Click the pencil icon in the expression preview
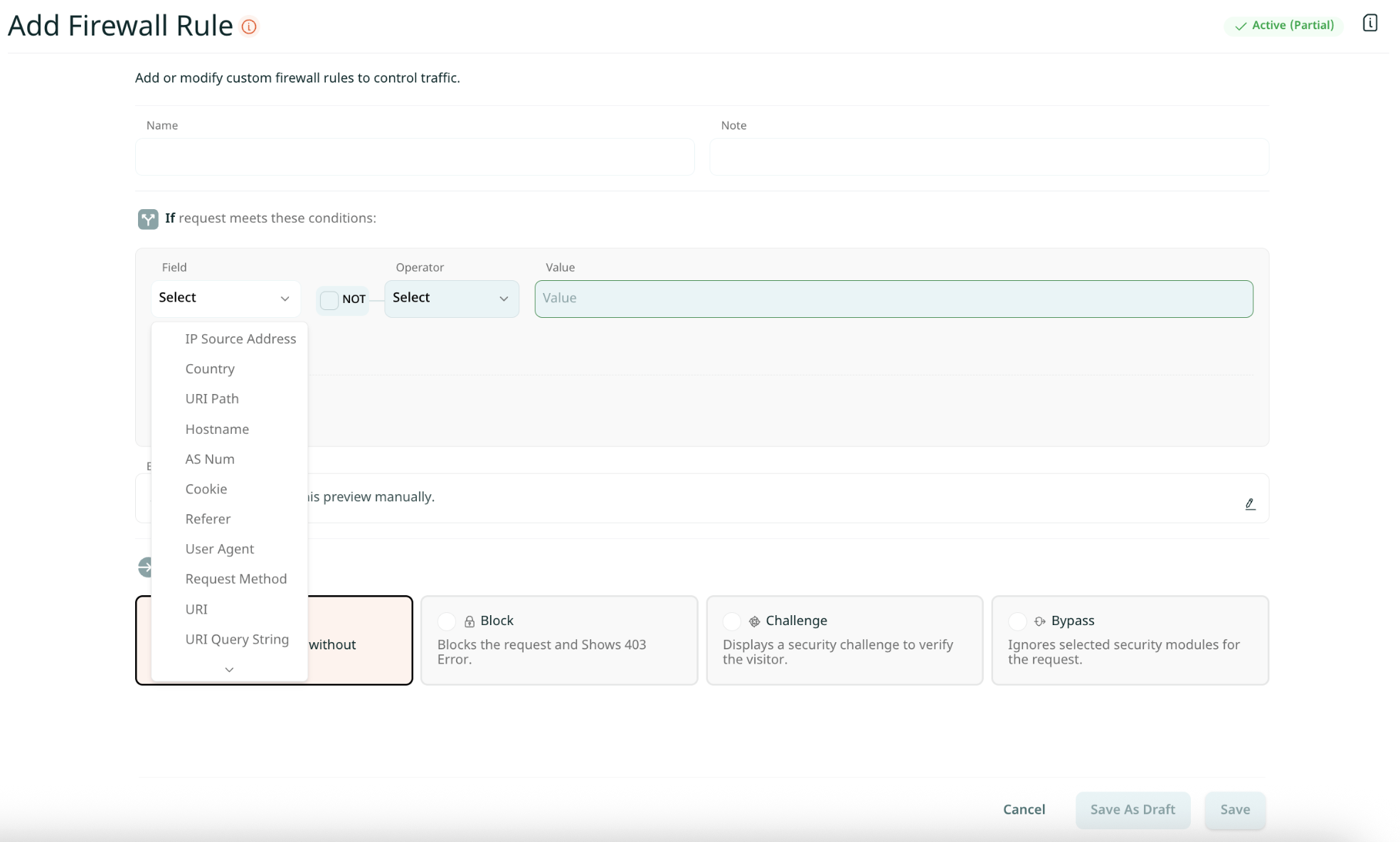 coord(1251,503)
